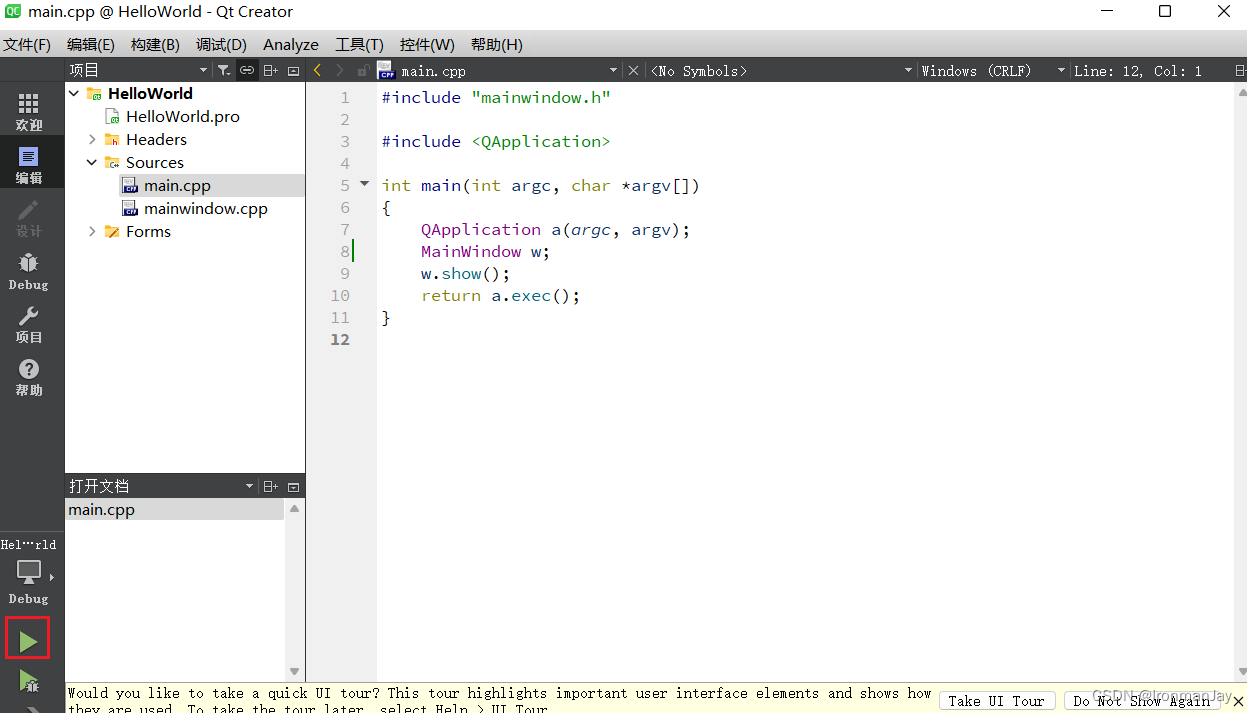Image resolution: width=1247 pixels, height=713 pixels.
Task: Click on "mainwindow.h" include string
Action: 541,97
